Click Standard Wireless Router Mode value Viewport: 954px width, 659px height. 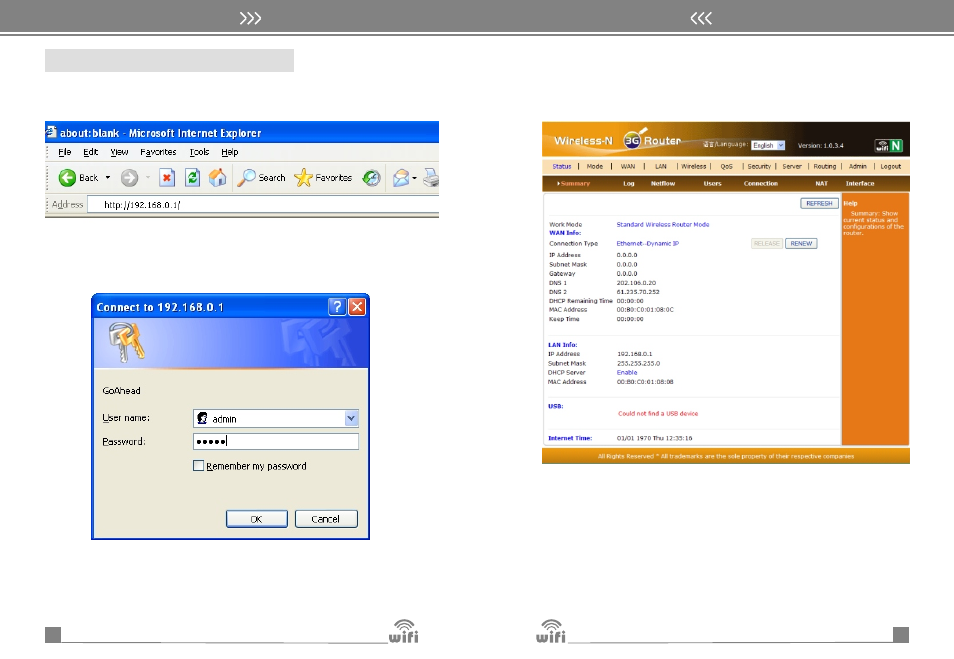coord(663,225)
